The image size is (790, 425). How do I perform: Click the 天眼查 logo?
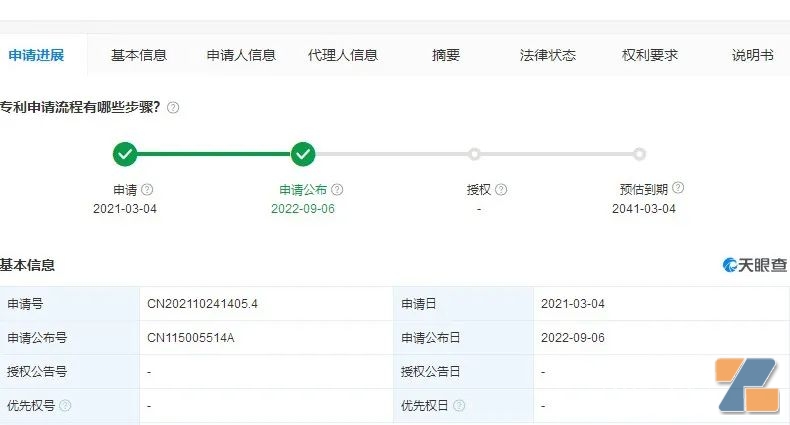756,265
